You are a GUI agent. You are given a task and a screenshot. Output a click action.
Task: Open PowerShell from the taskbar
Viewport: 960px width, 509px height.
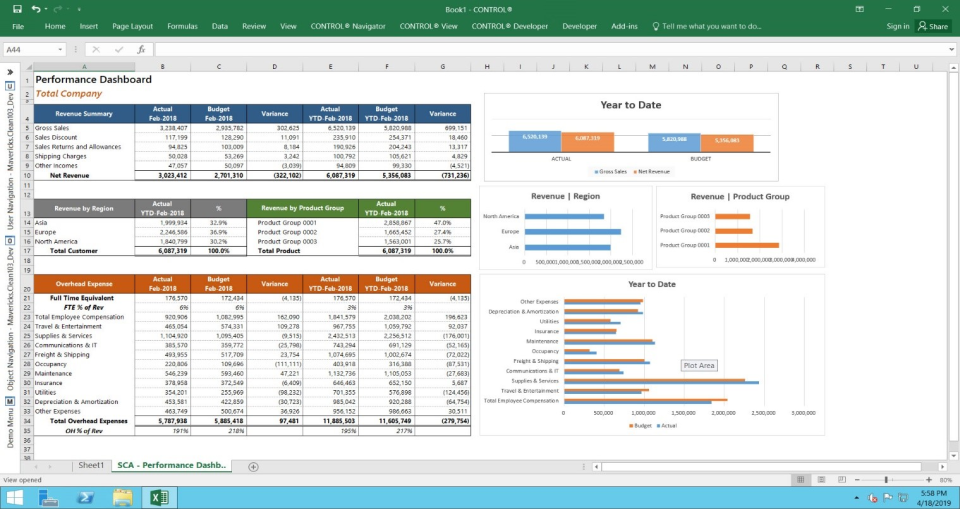[86, 497]
